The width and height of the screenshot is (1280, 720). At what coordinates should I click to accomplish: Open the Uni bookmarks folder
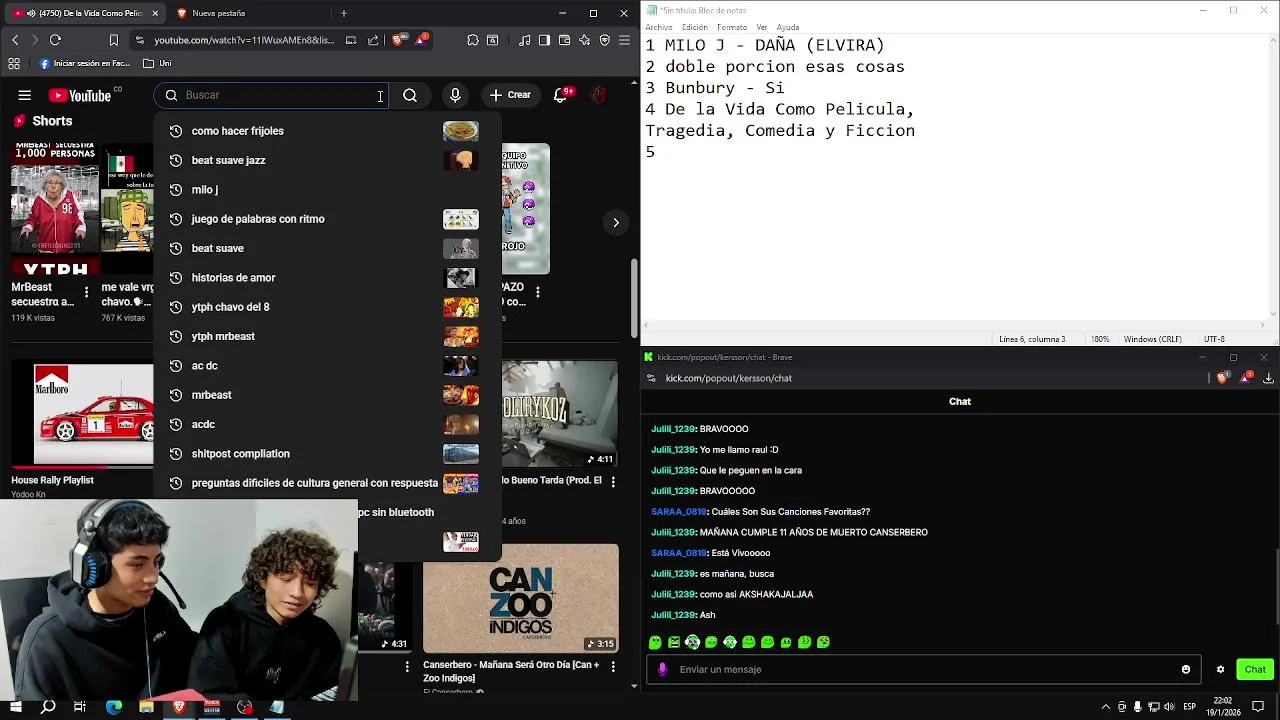(157, 63)
